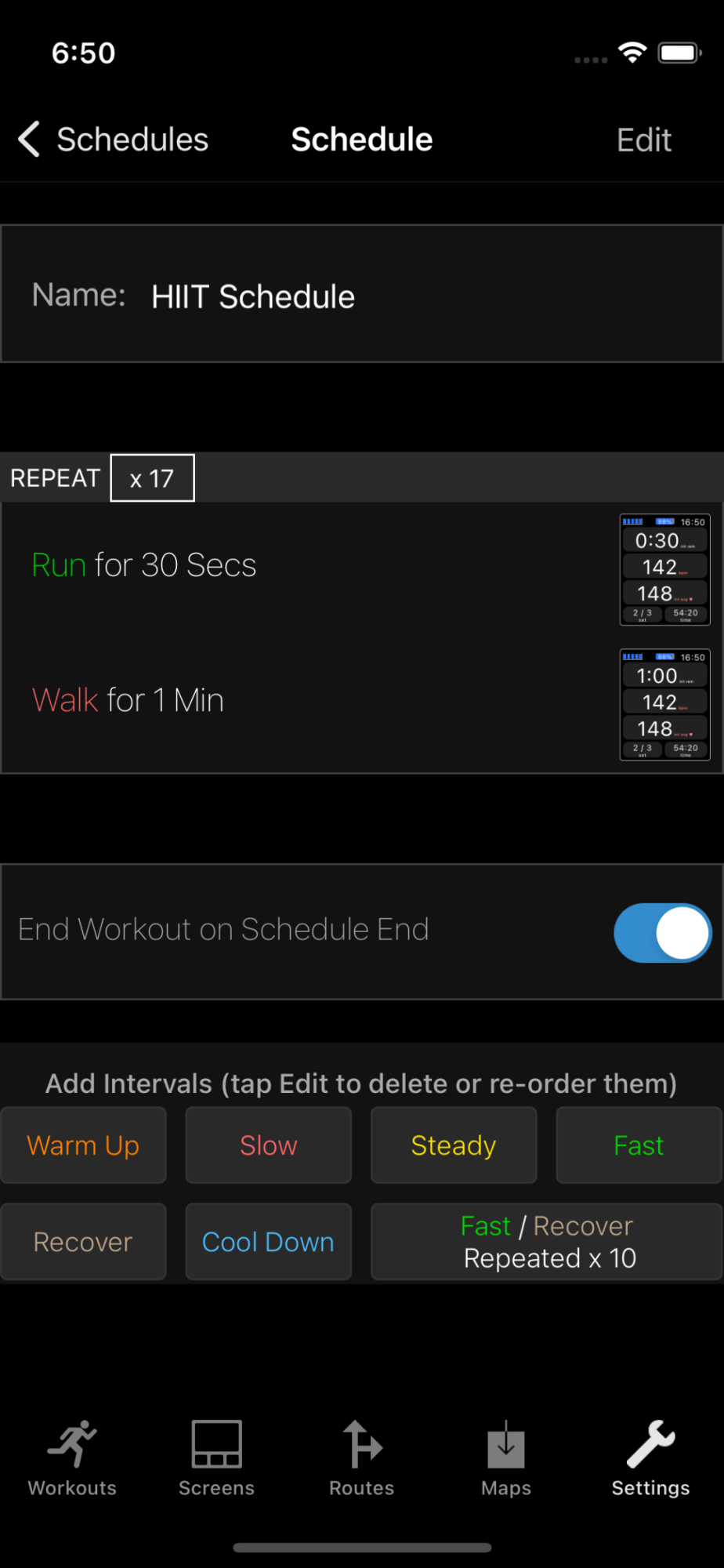Add a Warm Up interval

[x=83, y=1145]
